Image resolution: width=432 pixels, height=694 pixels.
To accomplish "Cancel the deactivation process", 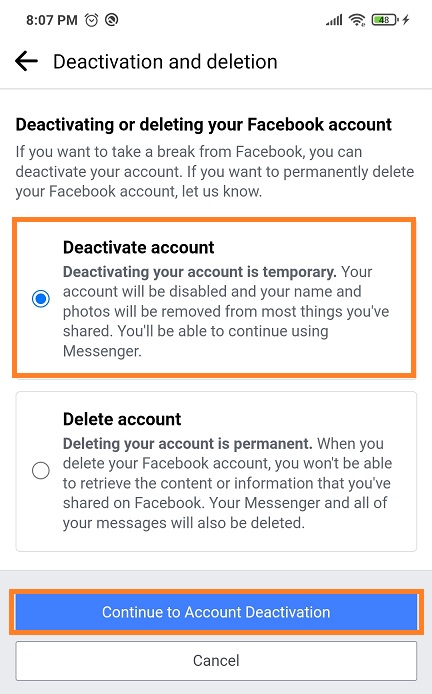I will click(216, 660).
